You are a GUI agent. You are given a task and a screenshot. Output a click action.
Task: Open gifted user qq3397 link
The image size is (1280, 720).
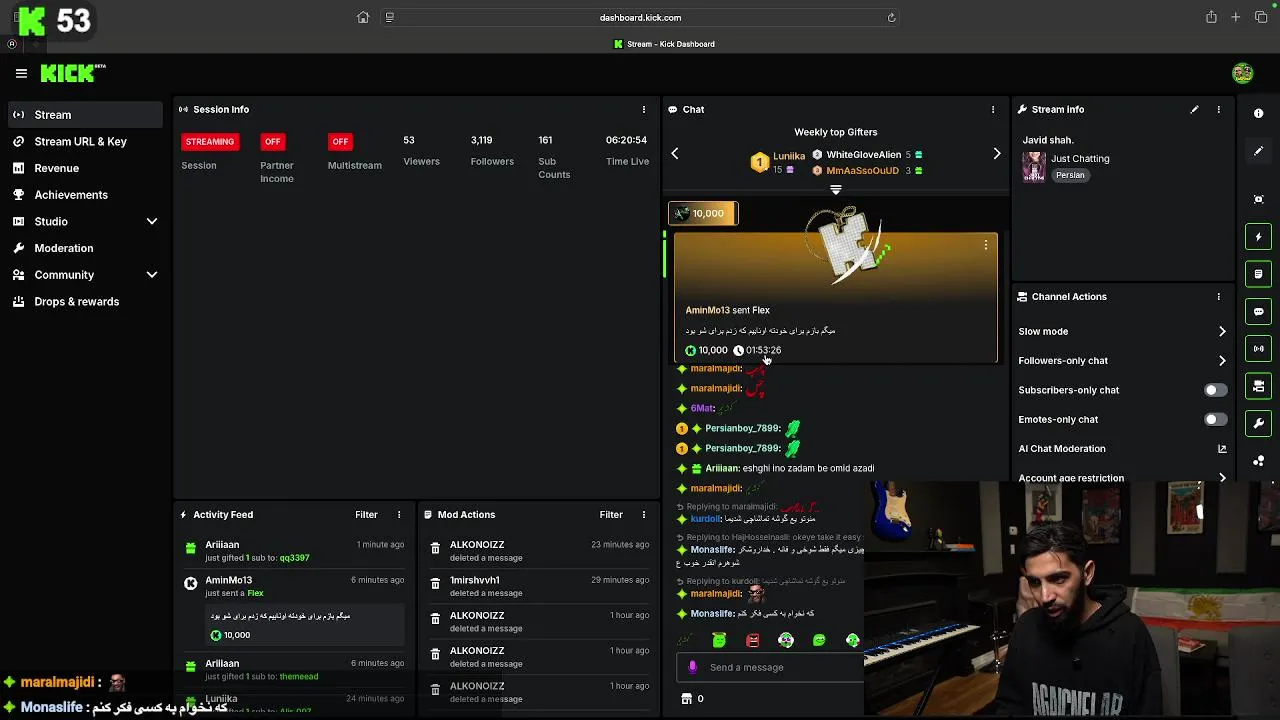pos(294,558)
